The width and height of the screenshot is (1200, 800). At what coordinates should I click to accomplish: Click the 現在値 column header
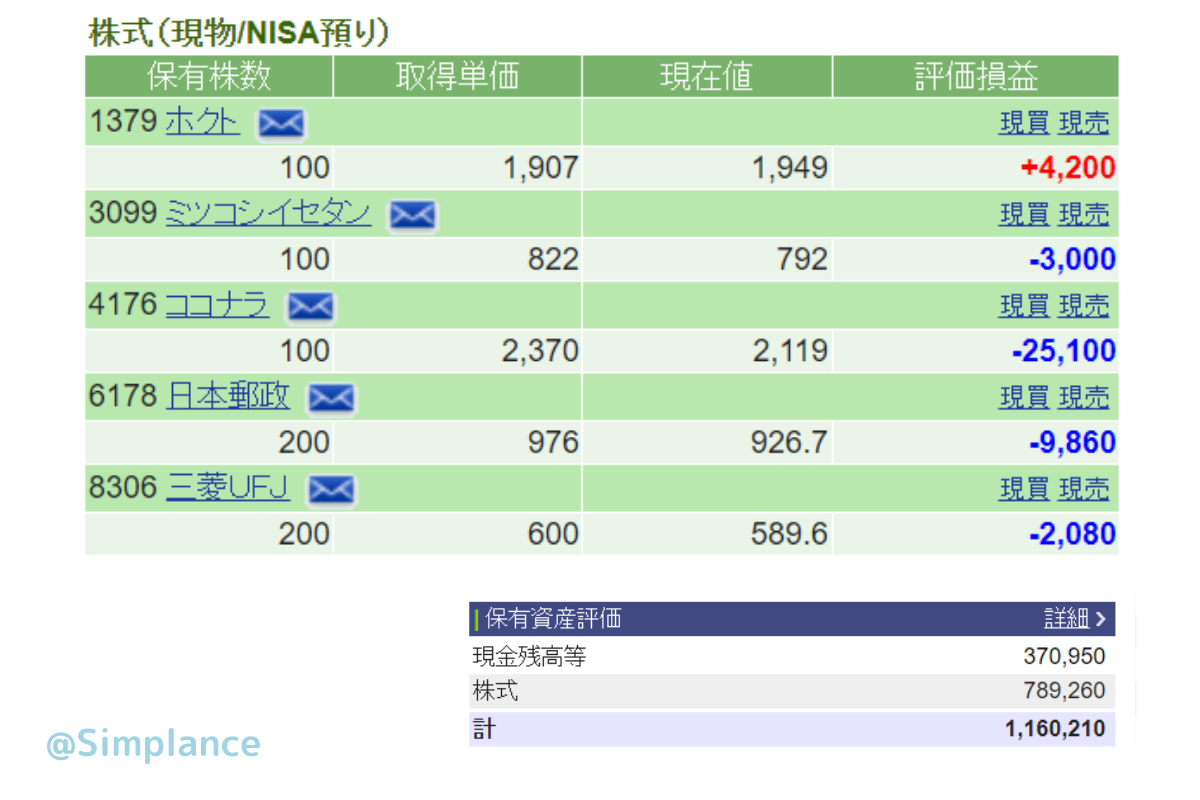click(x=707, y=77)
